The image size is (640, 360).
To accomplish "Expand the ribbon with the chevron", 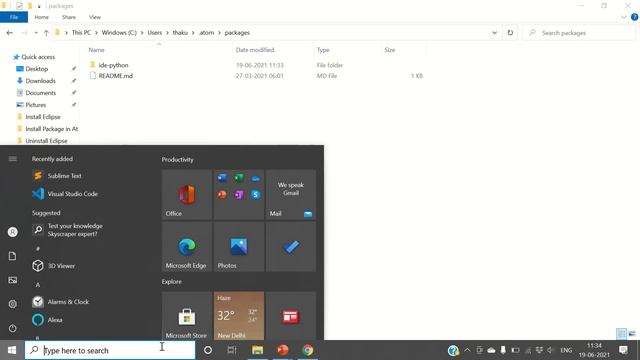I will click(x=623, y=17).
